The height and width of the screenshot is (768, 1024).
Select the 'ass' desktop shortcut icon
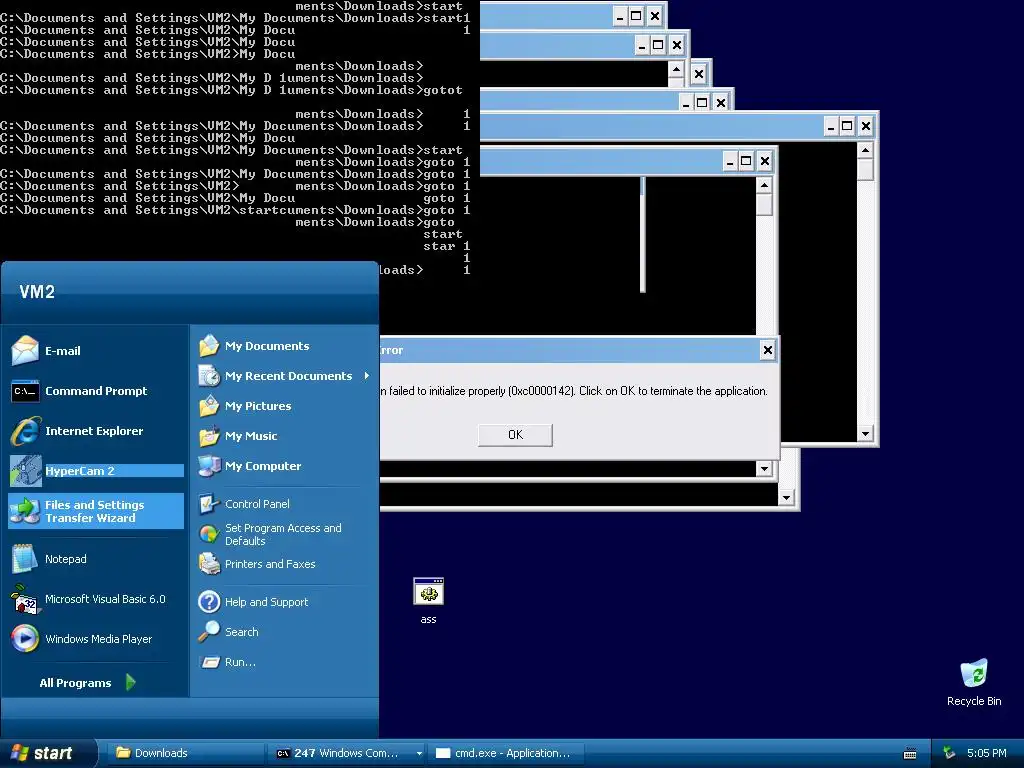428,592
